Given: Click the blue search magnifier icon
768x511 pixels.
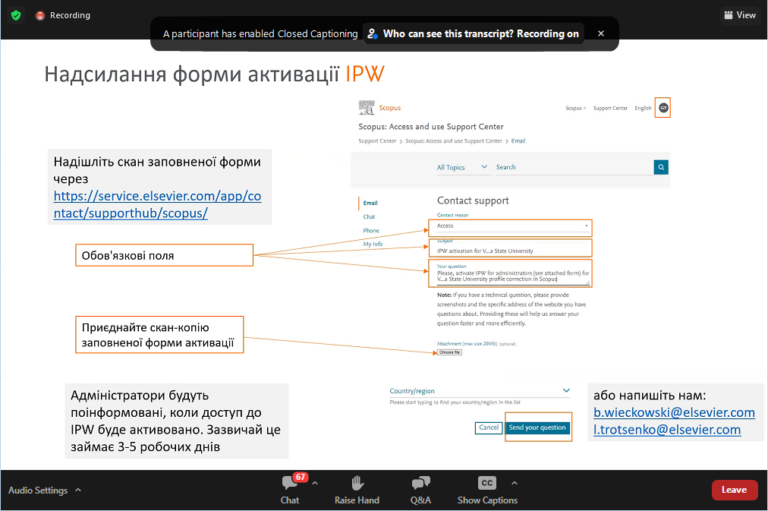Looking at the screenshot, I should (x=661, y=167).
